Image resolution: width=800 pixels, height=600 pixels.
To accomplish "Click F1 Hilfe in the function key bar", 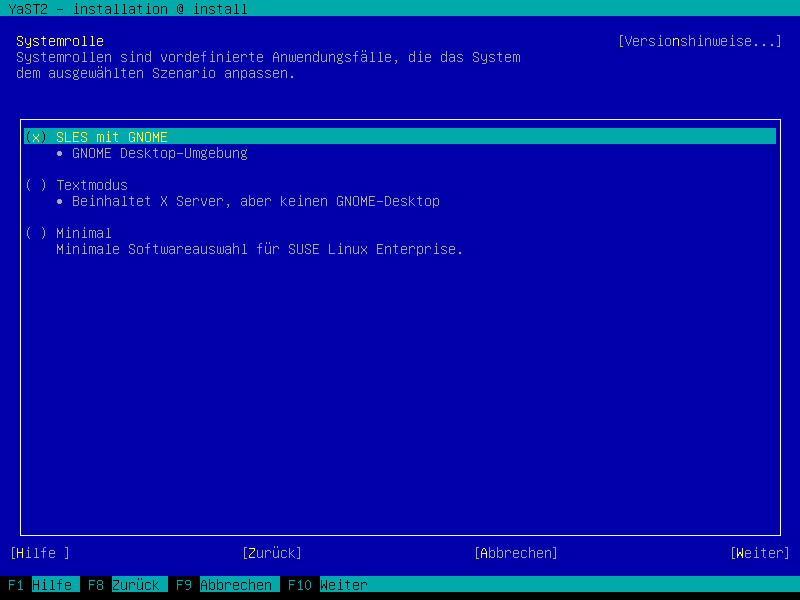I will tap(40, 585).
